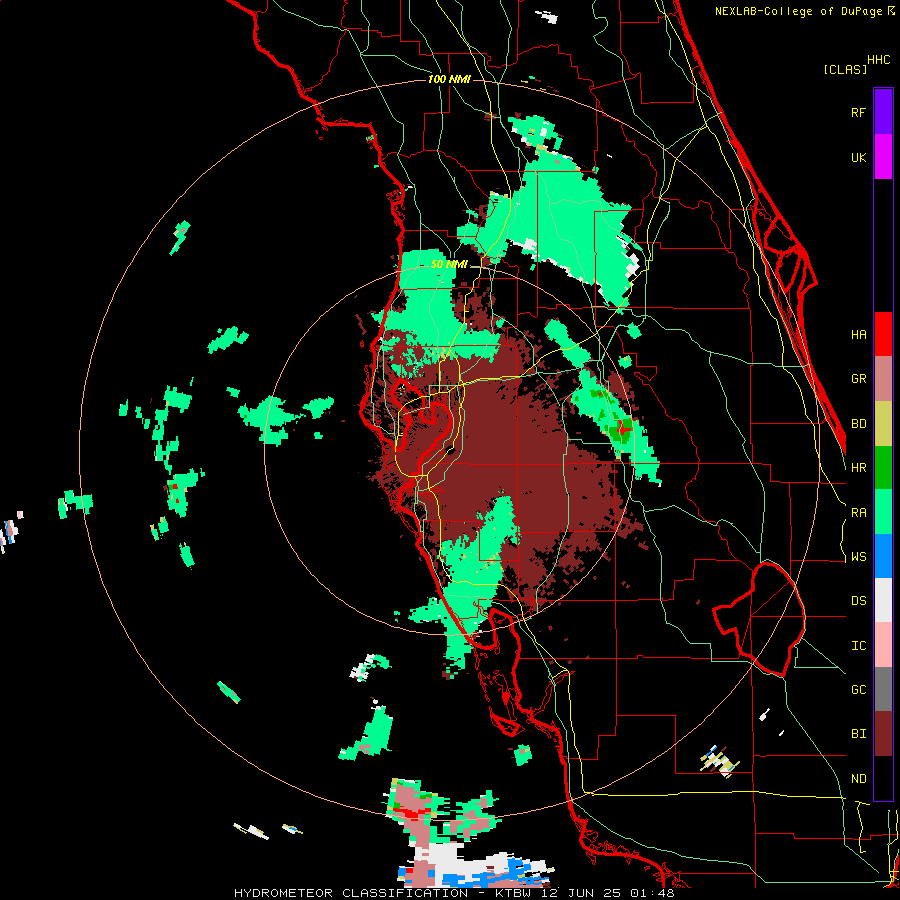This screenshot has width=900, height=900.
Task: Click the "BD" legend label
Action: [858, 424]
